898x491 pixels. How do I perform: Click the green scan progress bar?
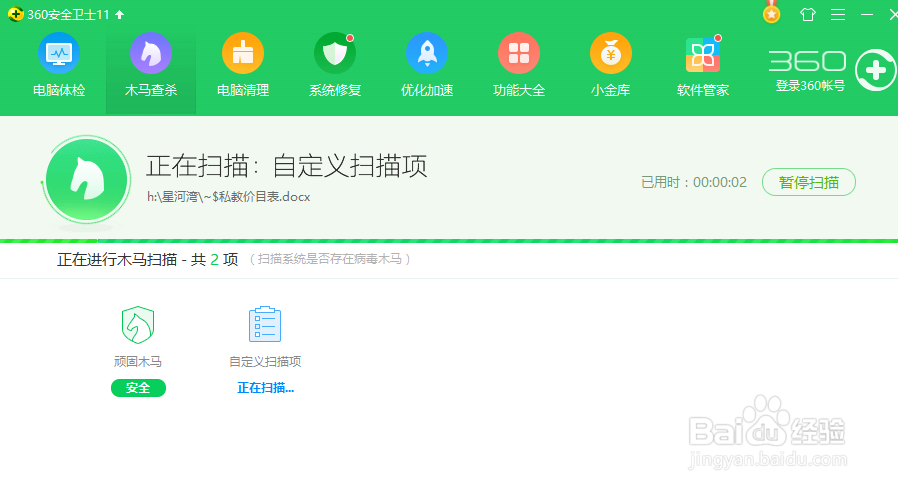pyautogui.click(x=449, y=241)
